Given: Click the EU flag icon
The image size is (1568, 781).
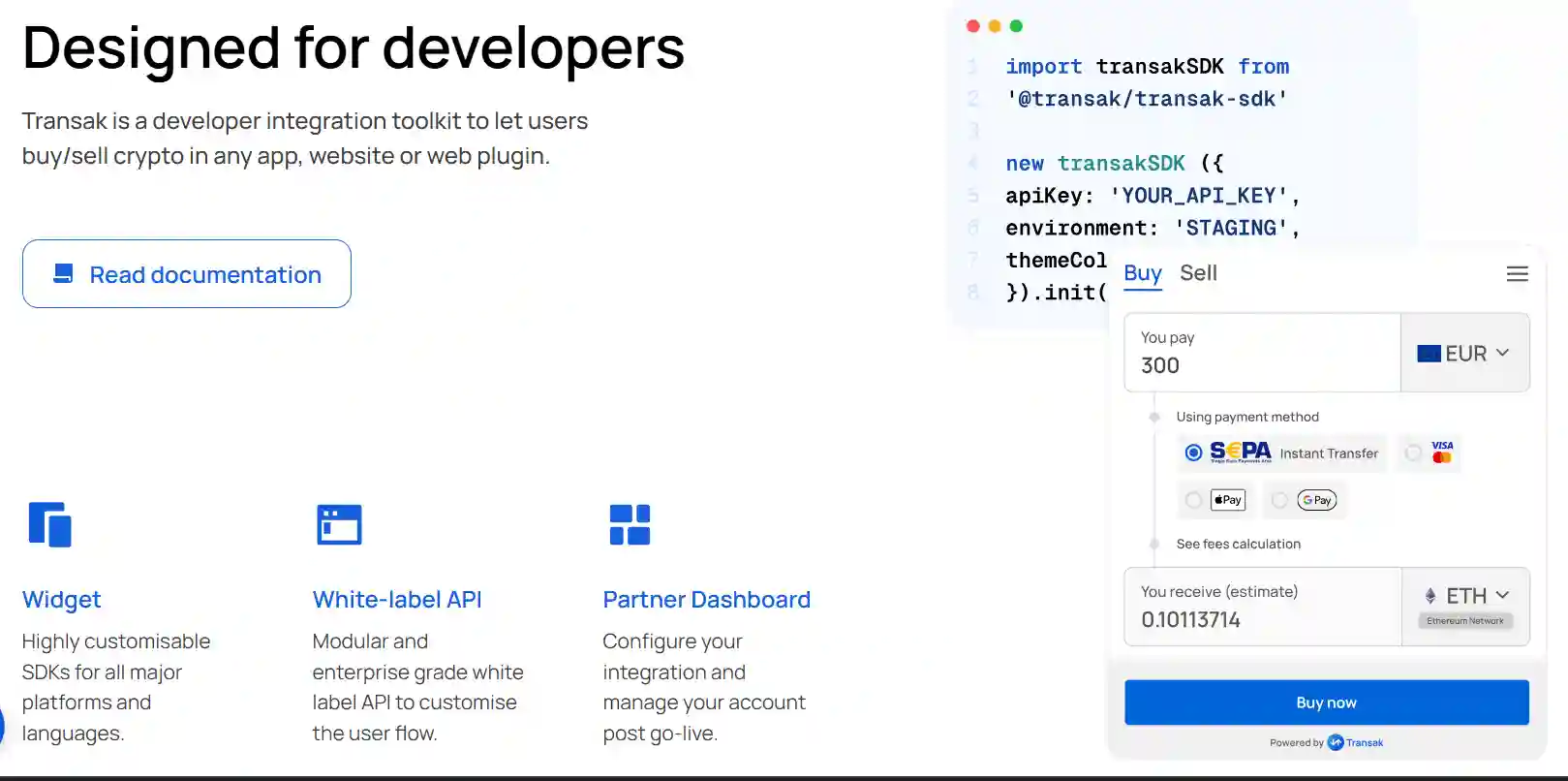Looking at the screenshot, I should tap(1429, 354).
